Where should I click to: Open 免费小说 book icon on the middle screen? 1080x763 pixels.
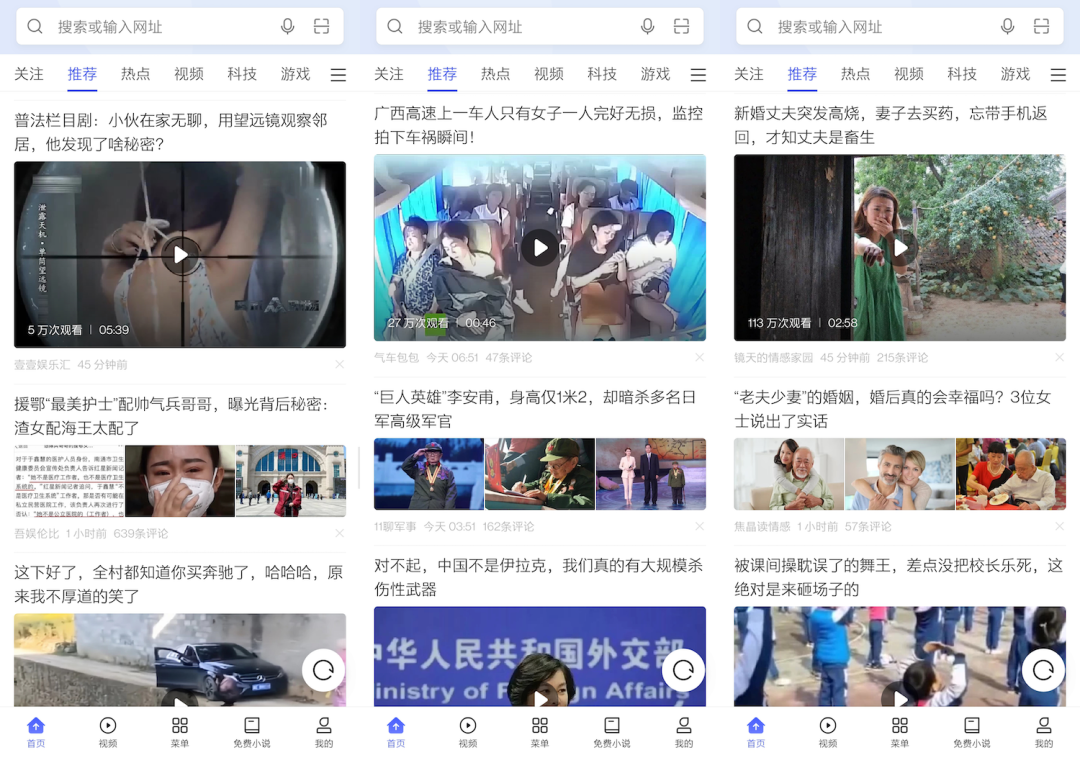pyautogui.click(x=612, y=725)
